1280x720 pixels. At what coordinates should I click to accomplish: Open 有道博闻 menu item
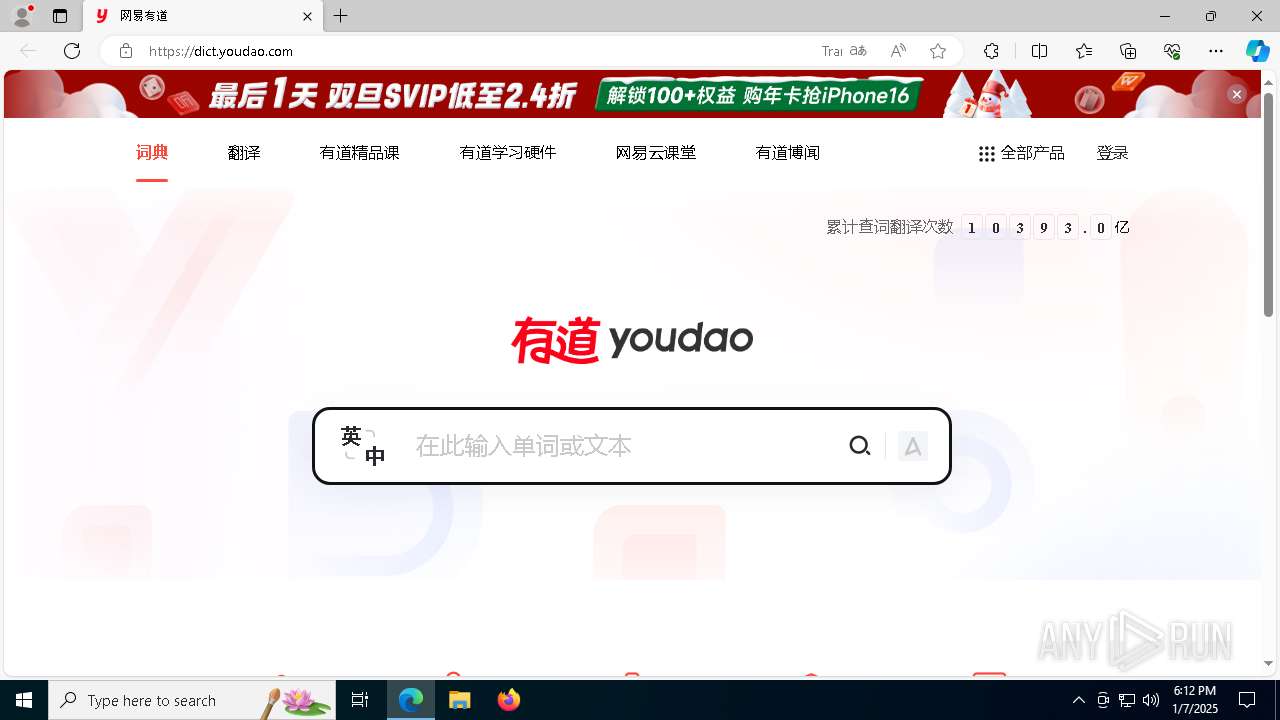[x=788, y=153]
